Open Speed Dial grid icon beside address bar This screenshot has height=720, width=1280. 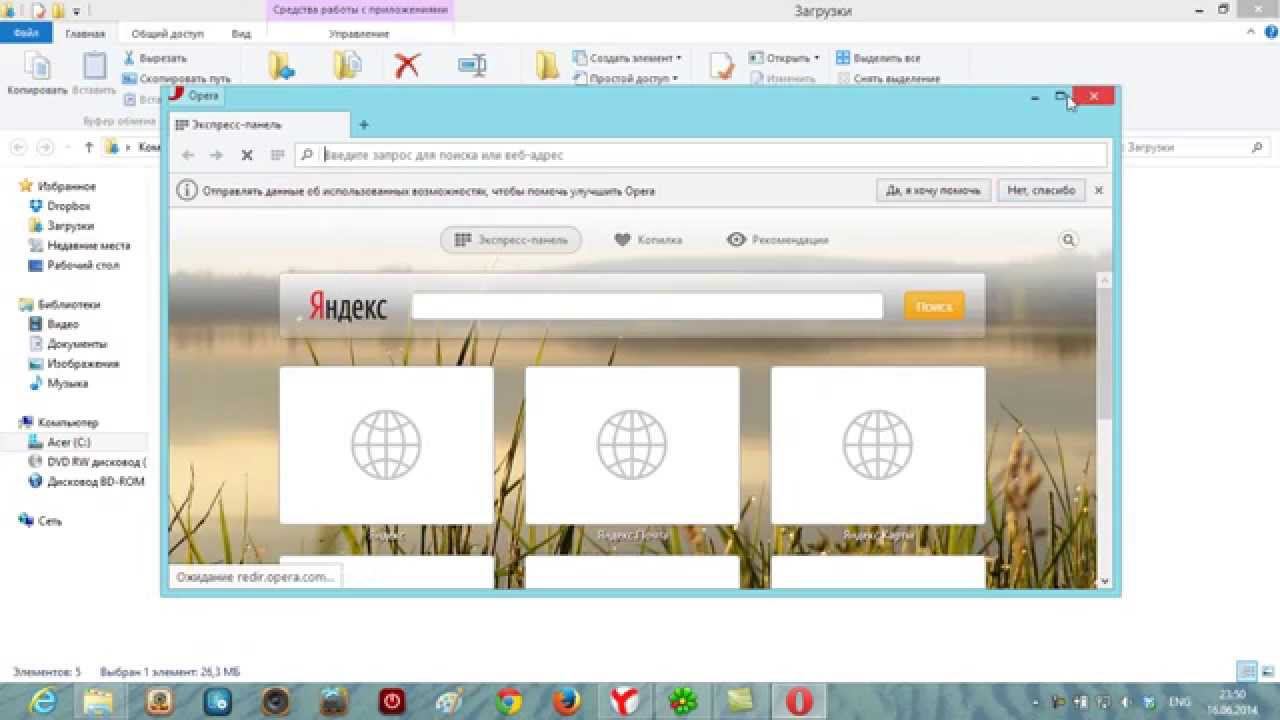tap(277, 155)
